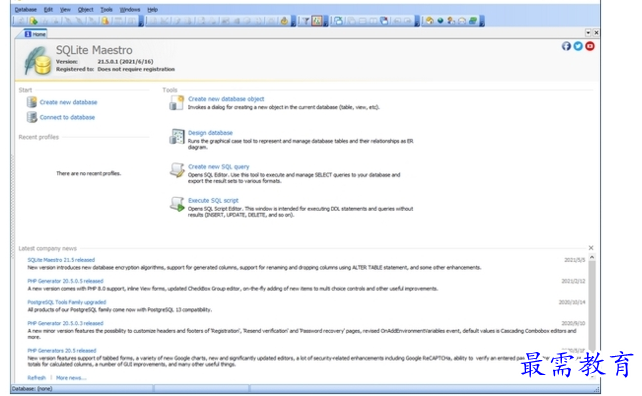Expand the second toolbar's overflow handle
This screenshot has width=642, height=396.
(x=293, y=21)
